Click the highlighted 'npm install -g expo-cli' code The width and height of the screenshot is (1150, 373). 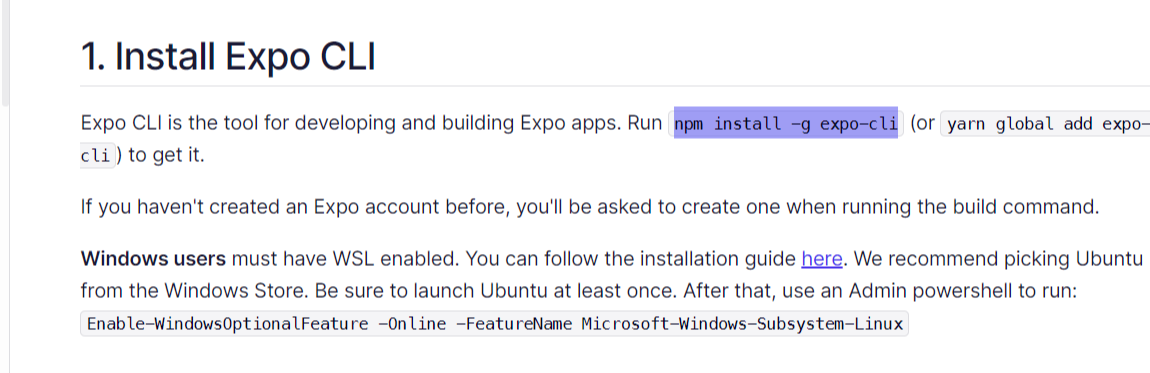click(x=785, y=123)
